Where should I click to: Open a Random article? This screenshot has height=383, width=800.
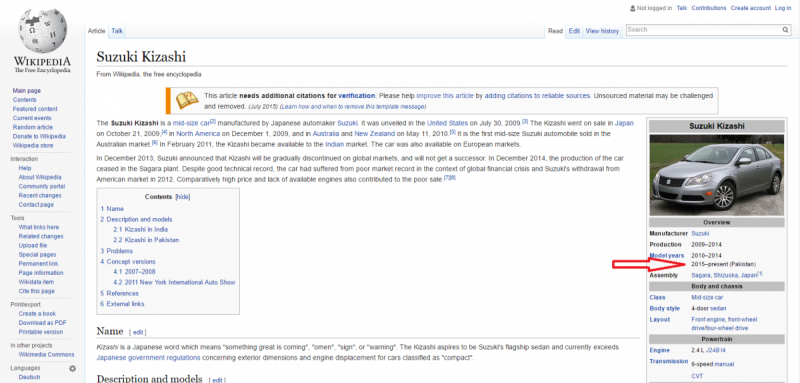point(33,127)
